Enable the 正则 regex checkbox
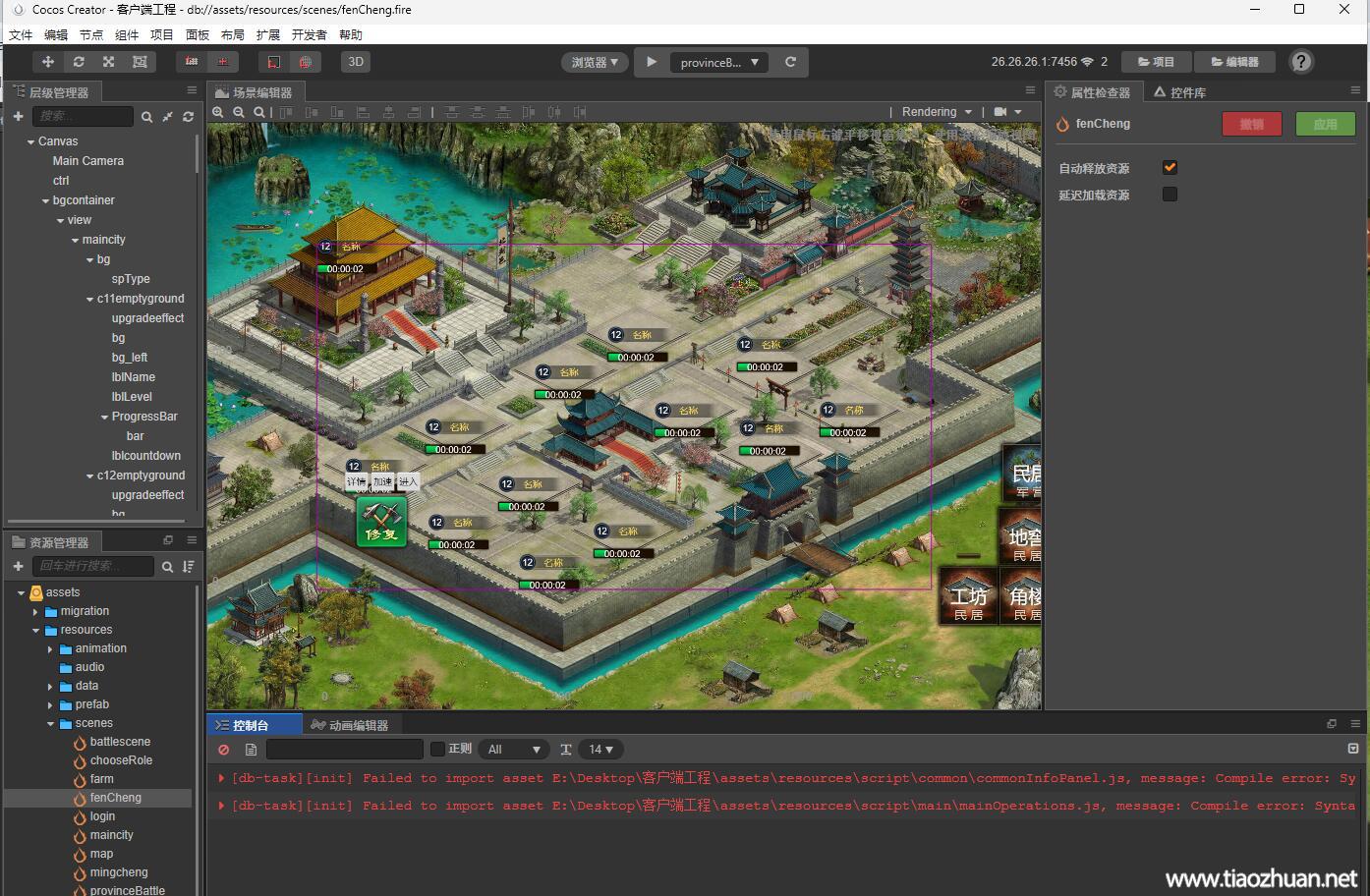The height and width of the screenshot is (896, 1370). [438, 749]
